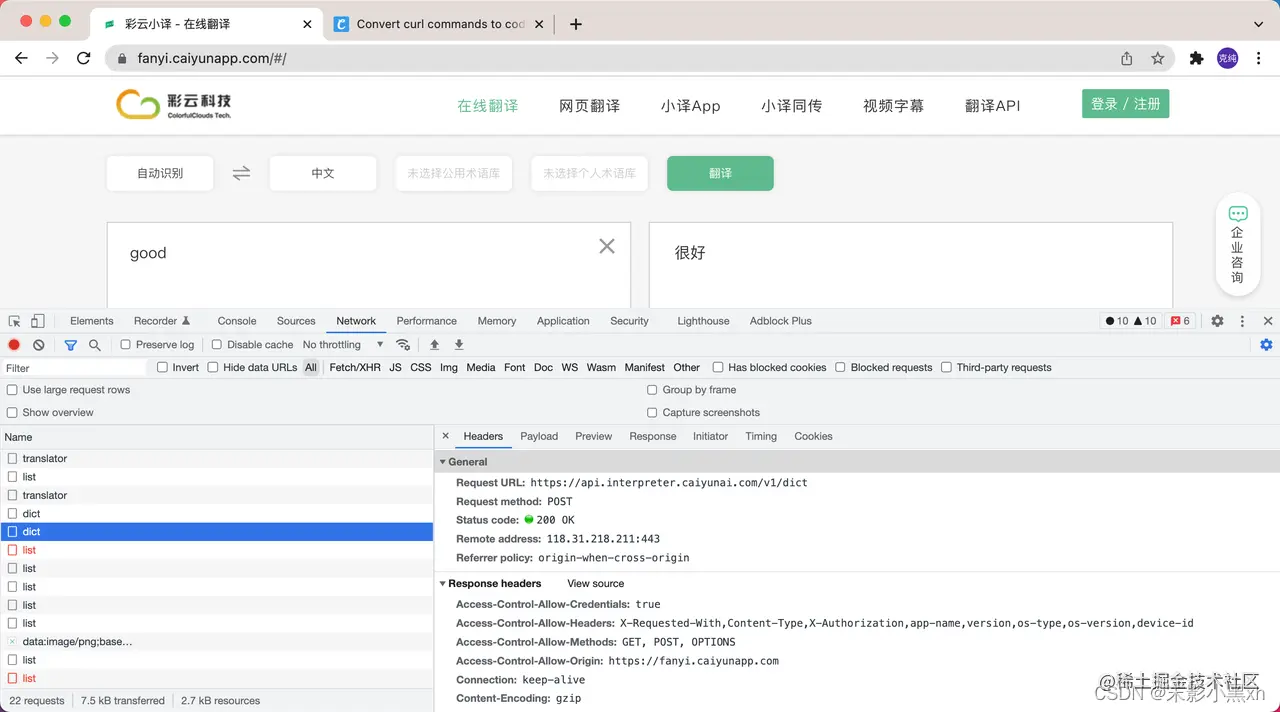Open the 自动识别 source language dropdown

point(160,173)
